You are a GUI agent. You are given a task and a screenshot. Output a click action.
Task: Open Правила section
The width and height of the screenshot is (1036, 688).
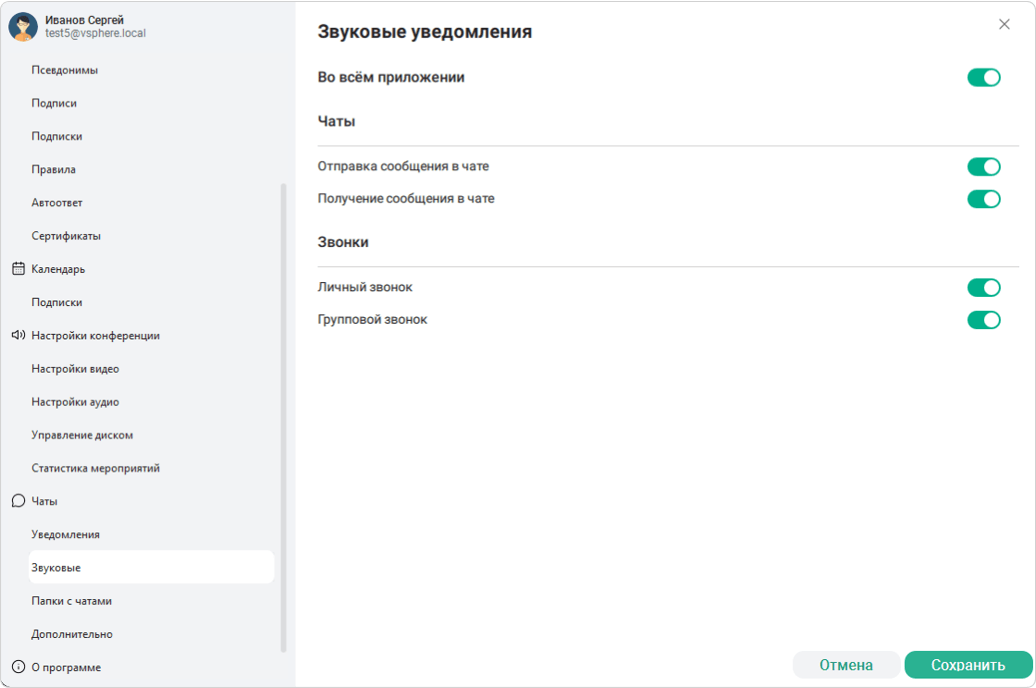tap(54, 169)
